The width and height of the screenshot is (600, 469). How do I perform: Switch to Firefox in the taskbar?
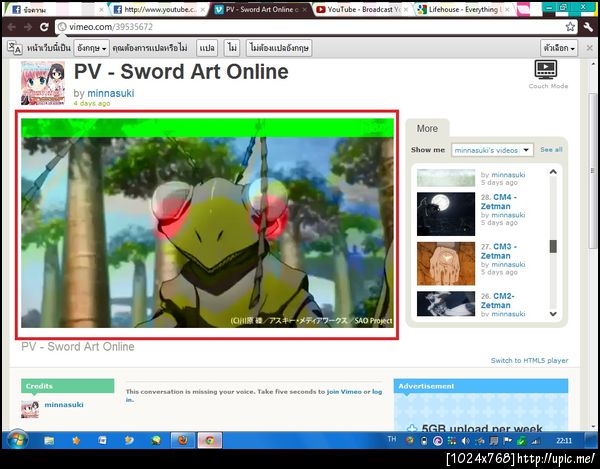(183, 440)
